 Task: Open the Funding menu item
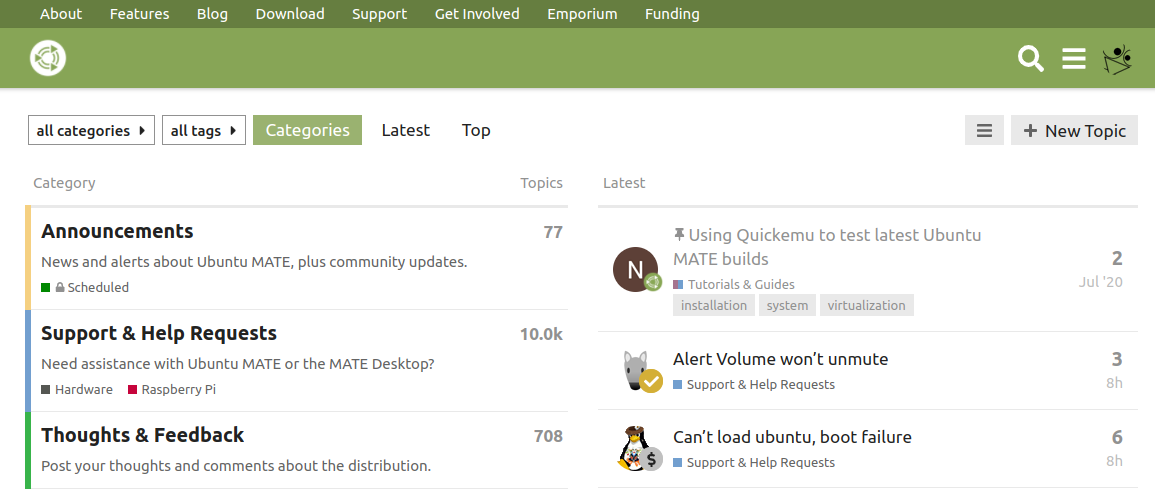coord(673,14)
